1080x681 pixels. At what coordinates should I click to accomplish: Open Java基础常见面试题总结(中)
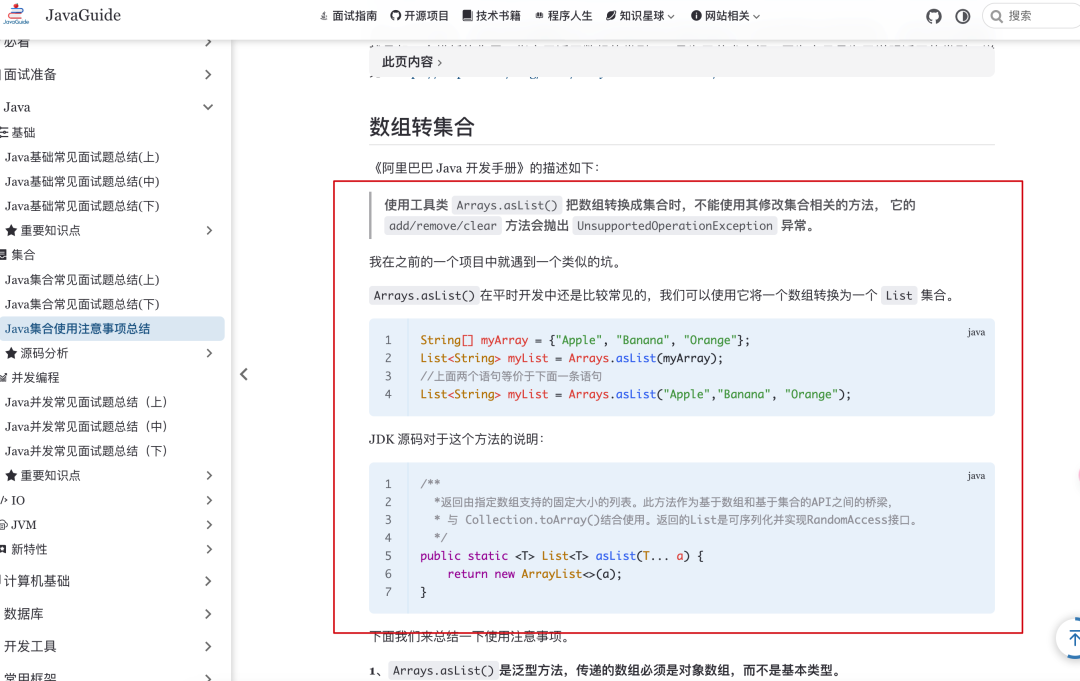coord(82,182)
